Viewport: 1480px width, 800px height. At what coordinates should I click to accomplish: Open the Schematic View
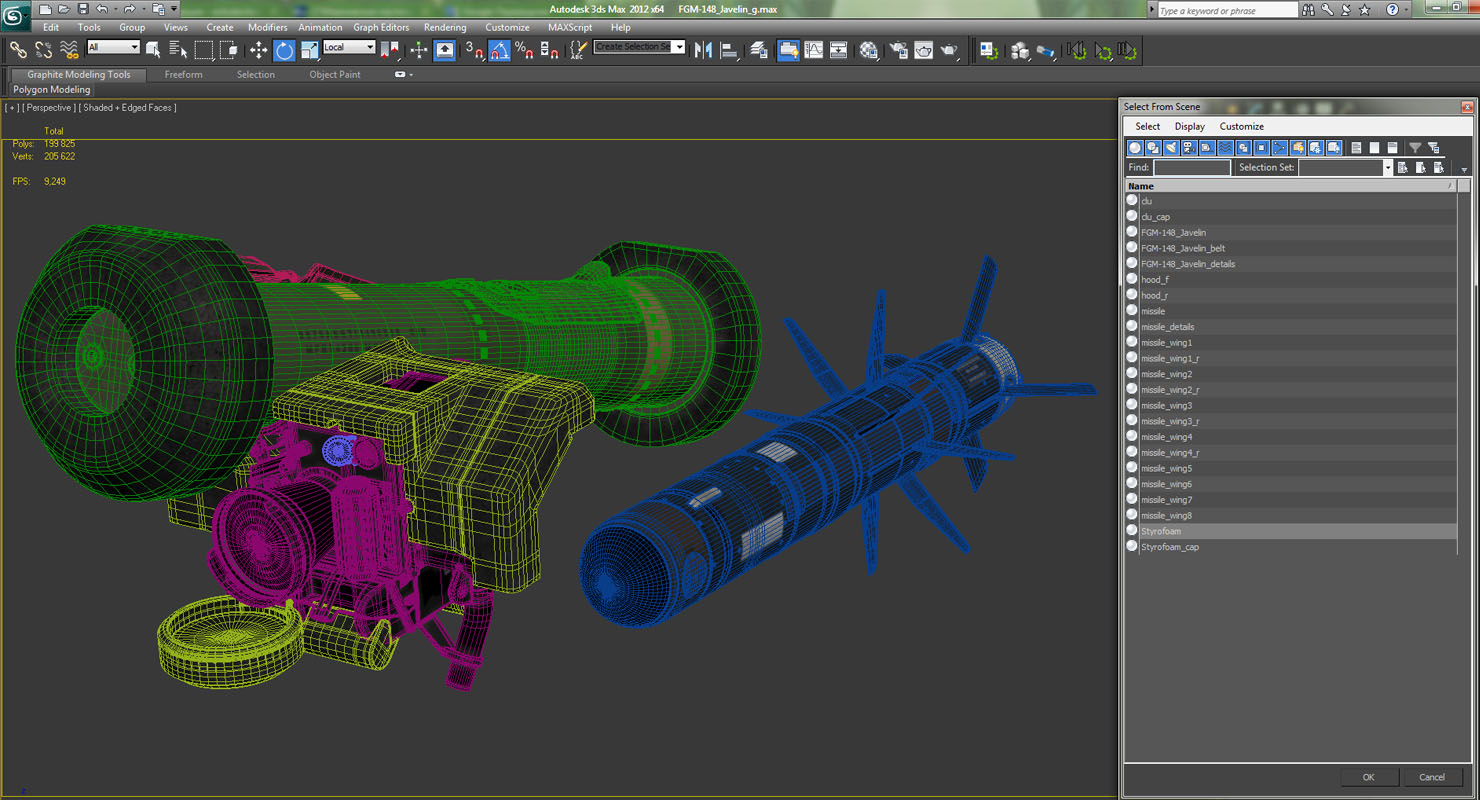click(839, 49)
